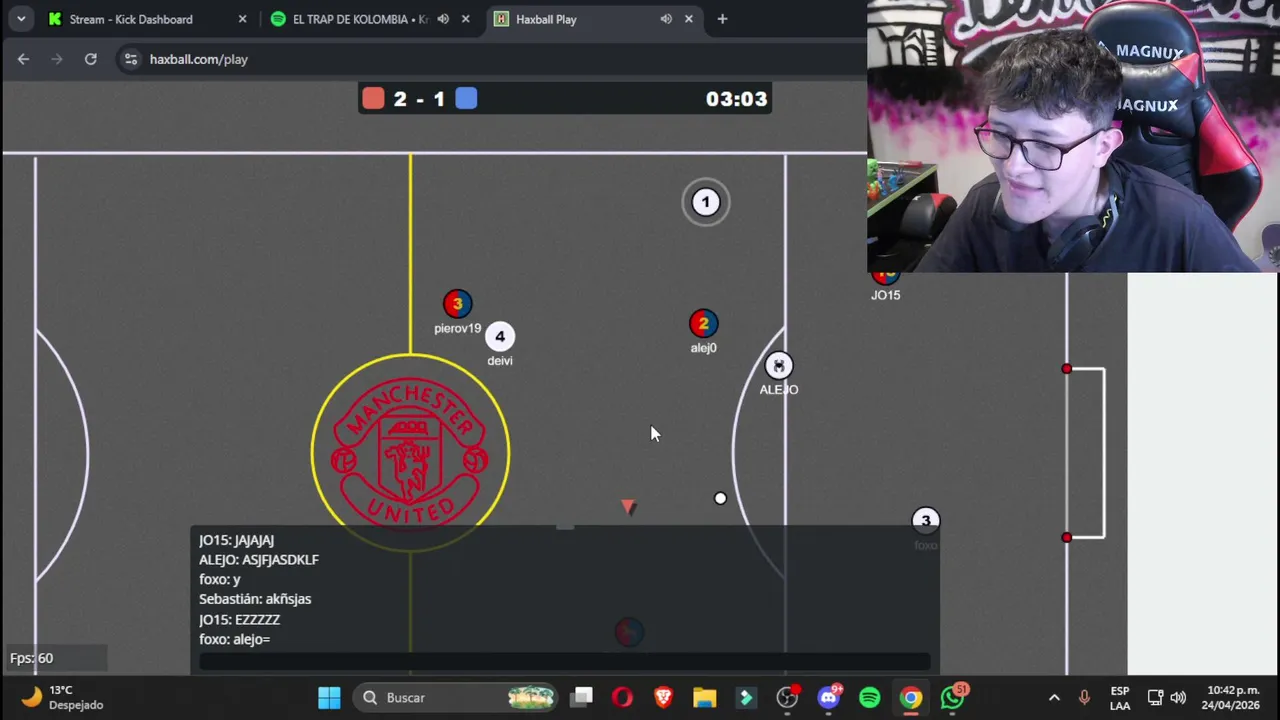Open the tab search dropdown arrow

(21, 19)
